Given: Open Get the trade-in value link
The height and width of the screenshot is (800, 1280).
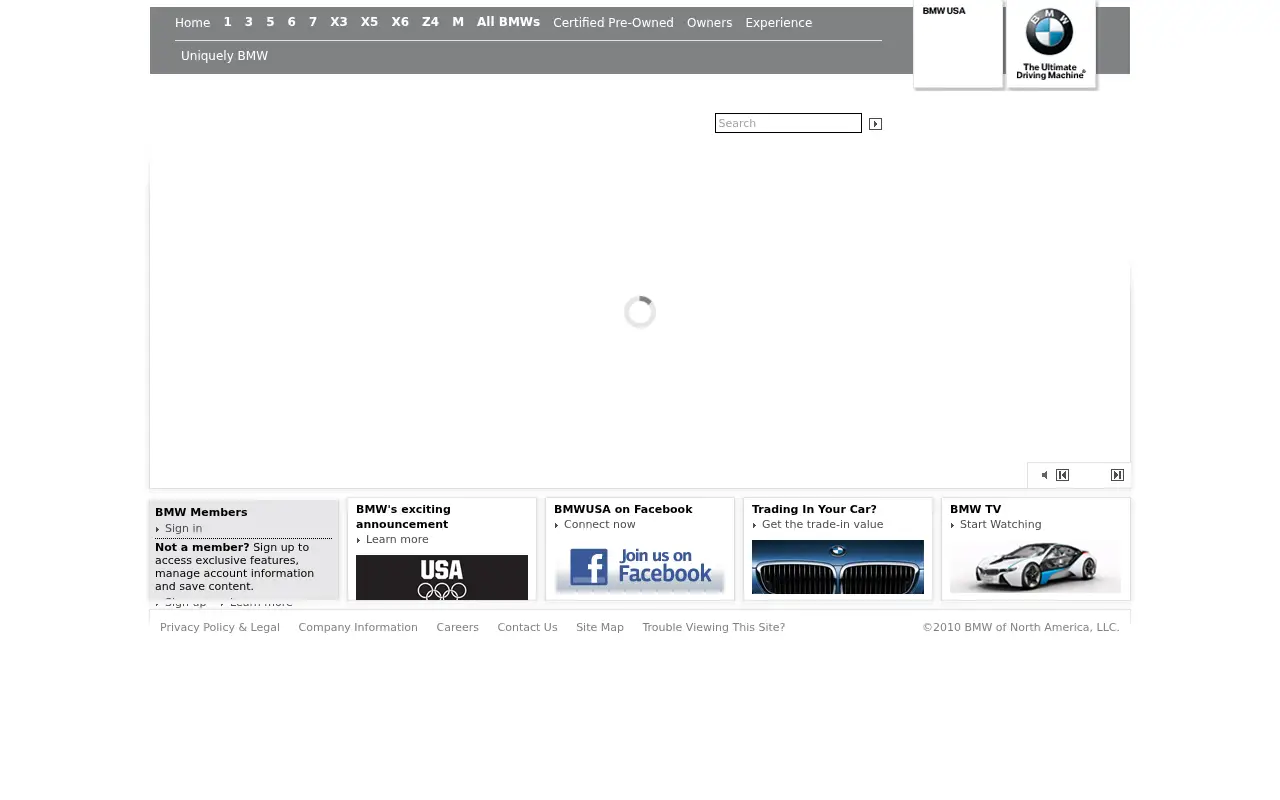Looking at the screenshot, I should (822, 525).
